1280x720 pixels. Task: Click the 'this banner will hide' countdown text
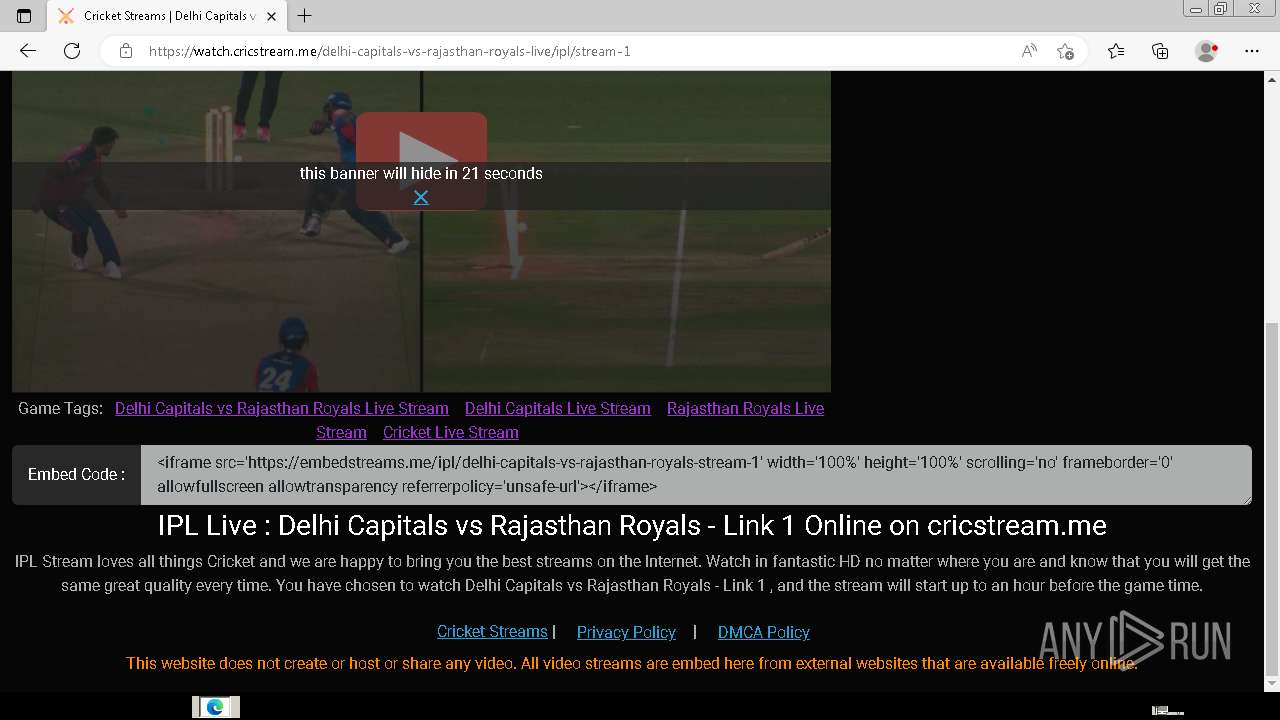(421, 173)
